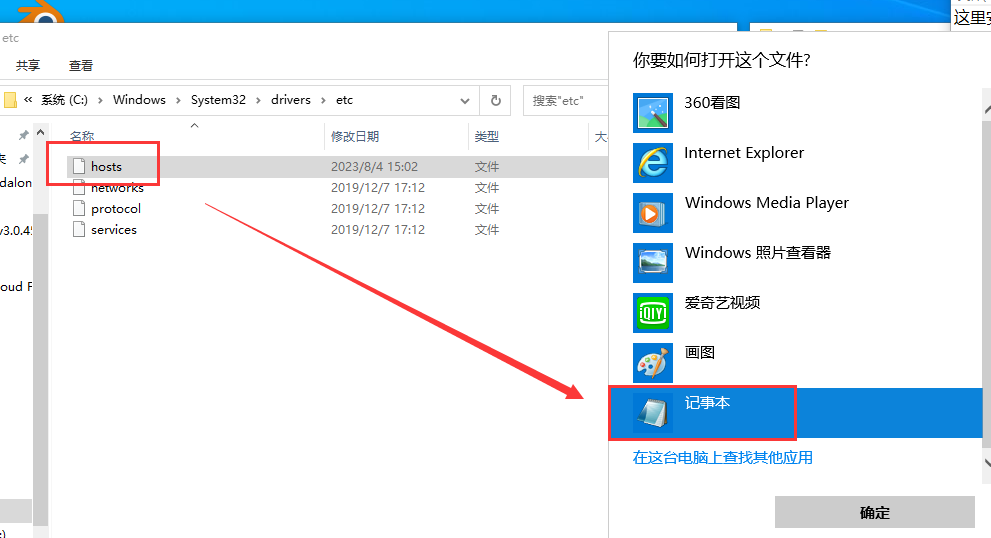This screenshot has width=991, height=538.
Task: Choose the 爱奇艺视频 app icon
Action: [x=653, y=312]
